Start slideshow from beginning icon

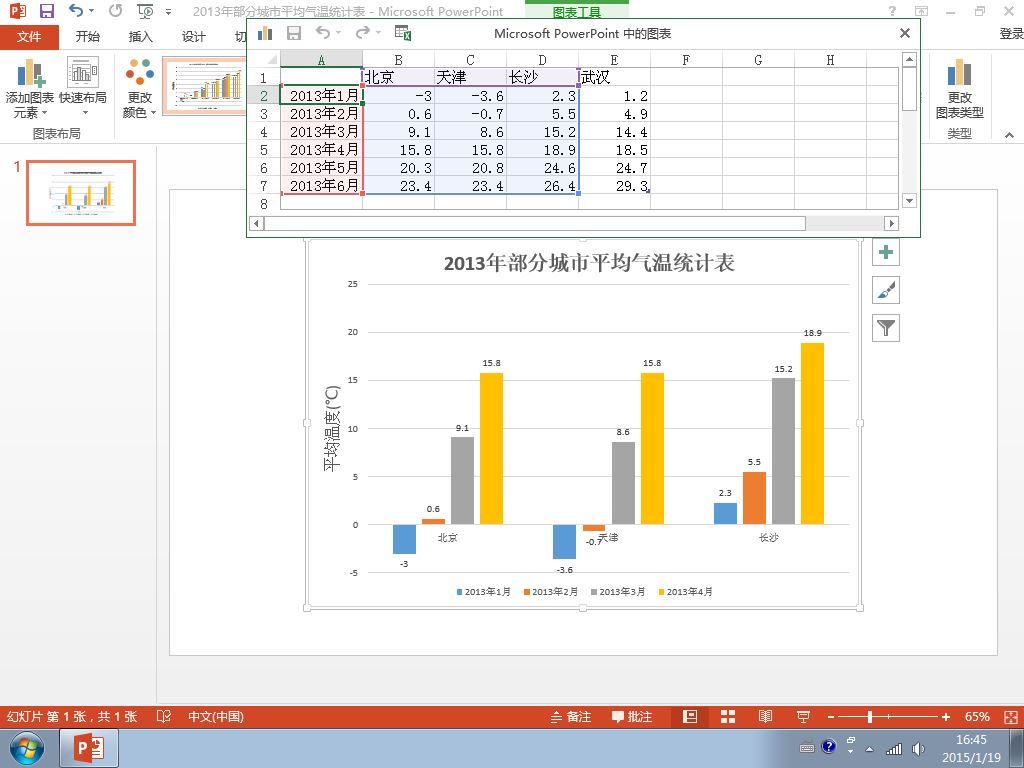click(x=145, y=11)
